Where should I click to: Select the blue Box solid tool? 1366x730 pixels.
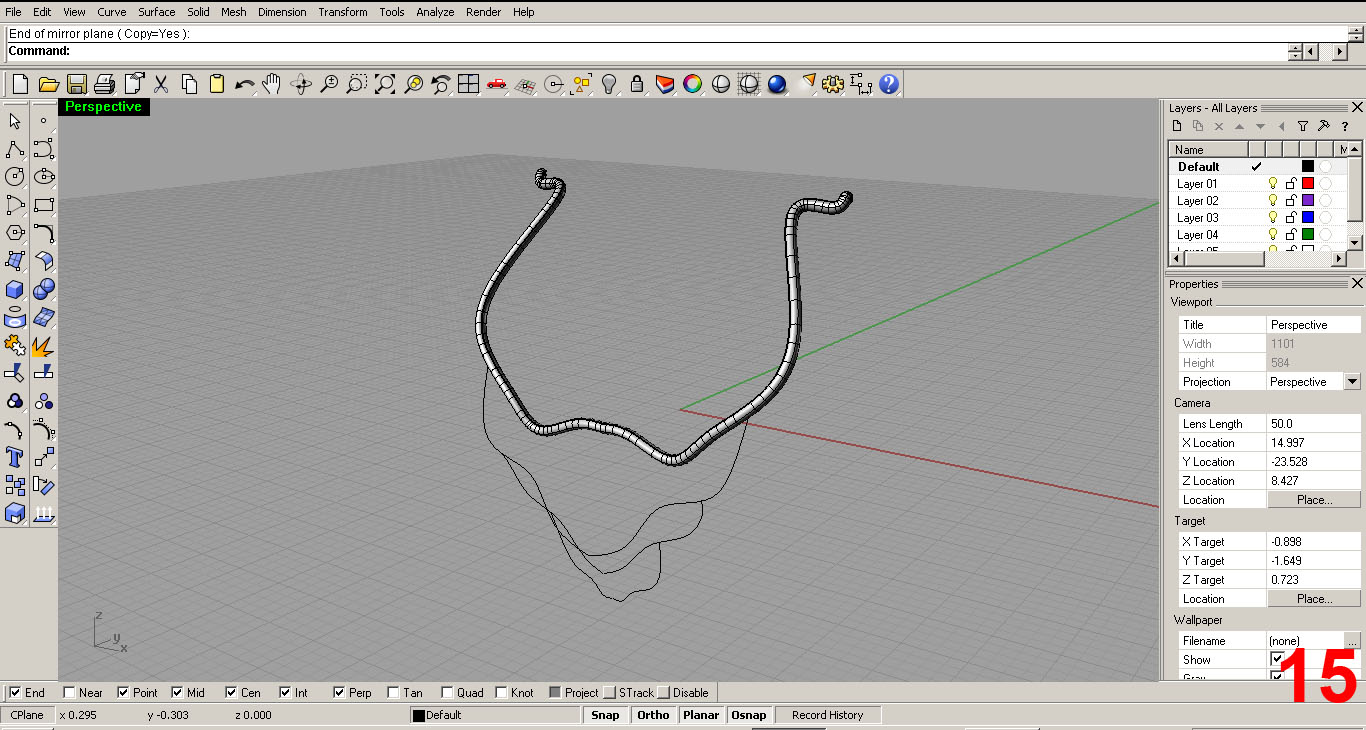tap(15, 289)
